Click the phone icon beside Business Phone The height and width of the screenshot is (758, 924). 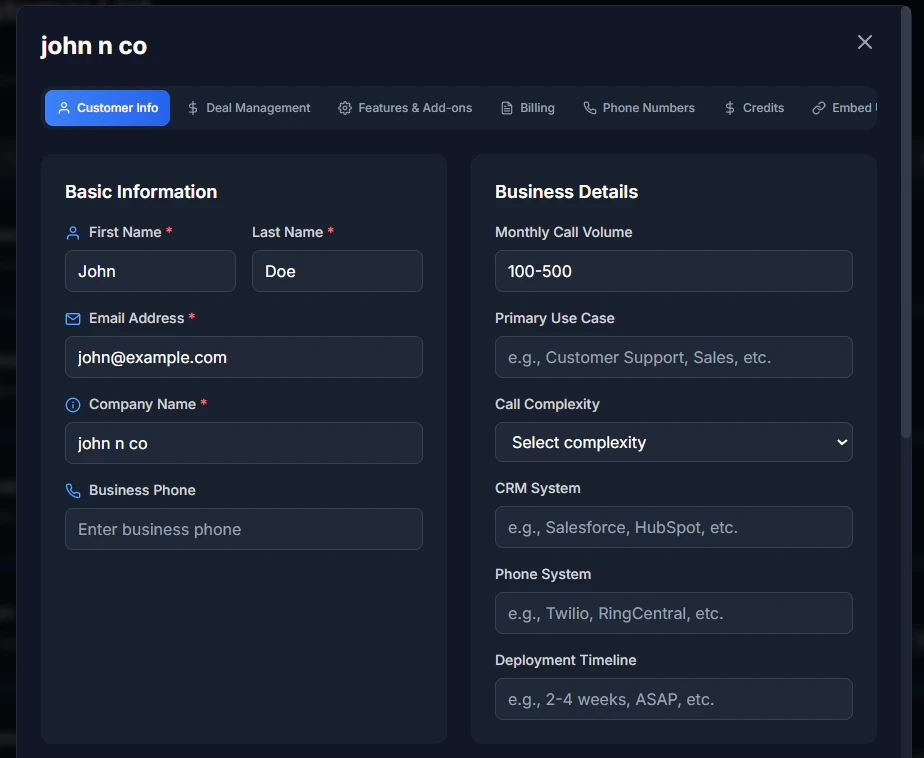[x=72, y=490]
